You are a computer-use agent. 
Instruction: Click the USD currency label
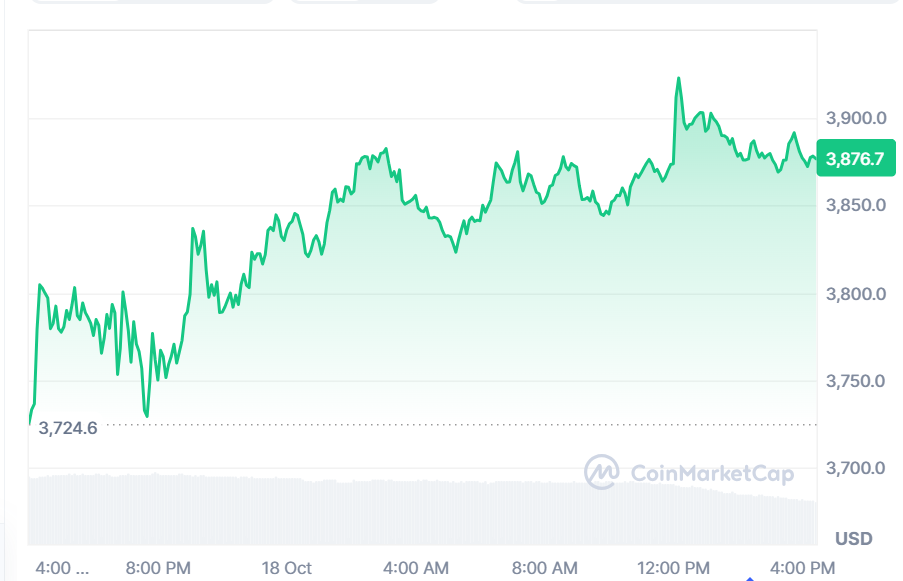pos(853,539)
